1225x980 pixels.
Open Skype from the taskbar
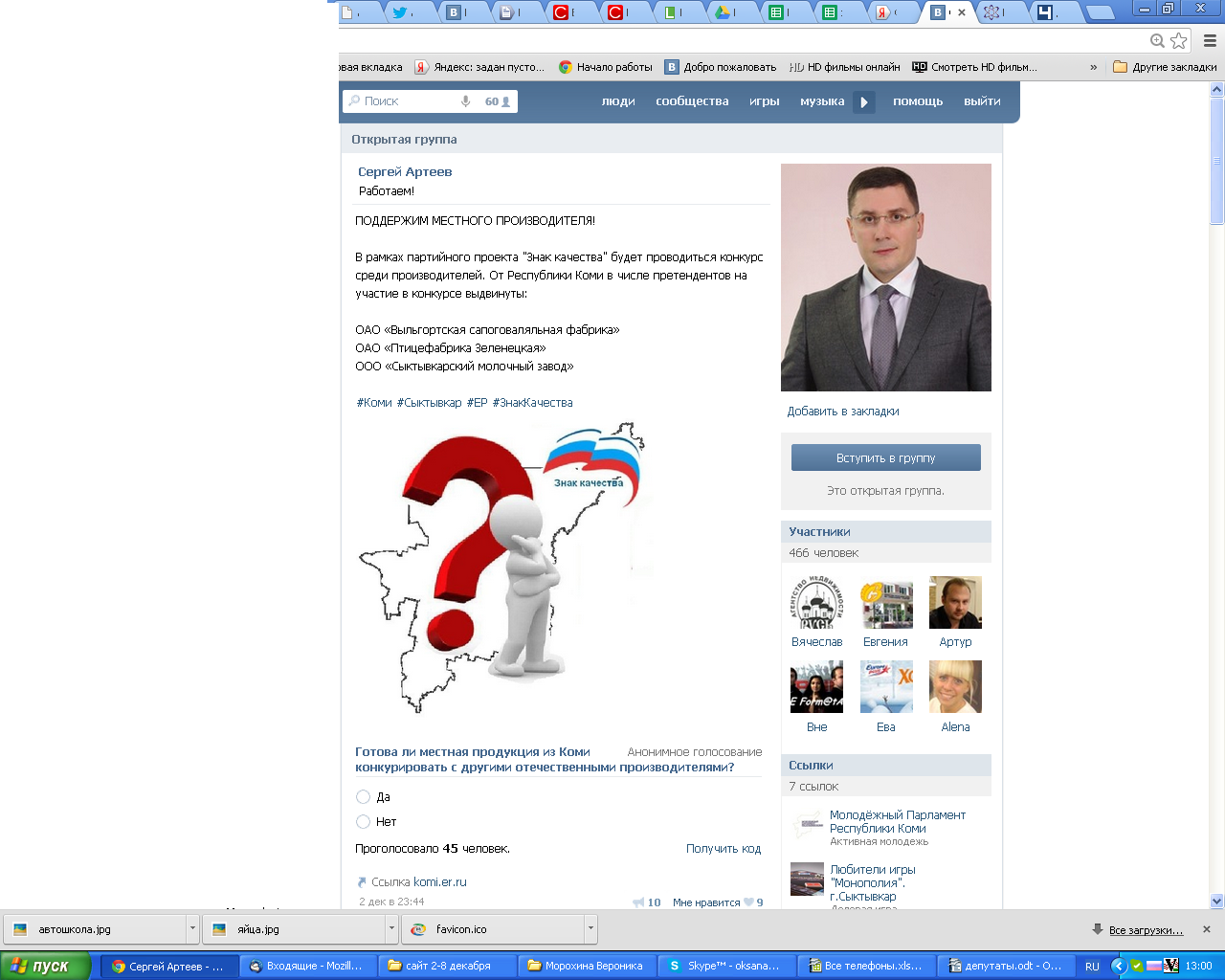(724, 966)
